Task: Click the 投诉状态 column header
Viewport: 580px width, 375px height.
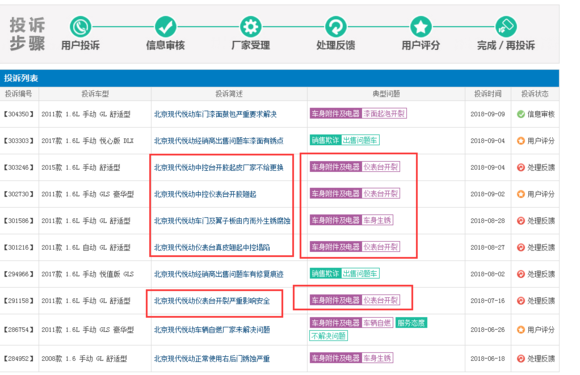Action: 535,94
